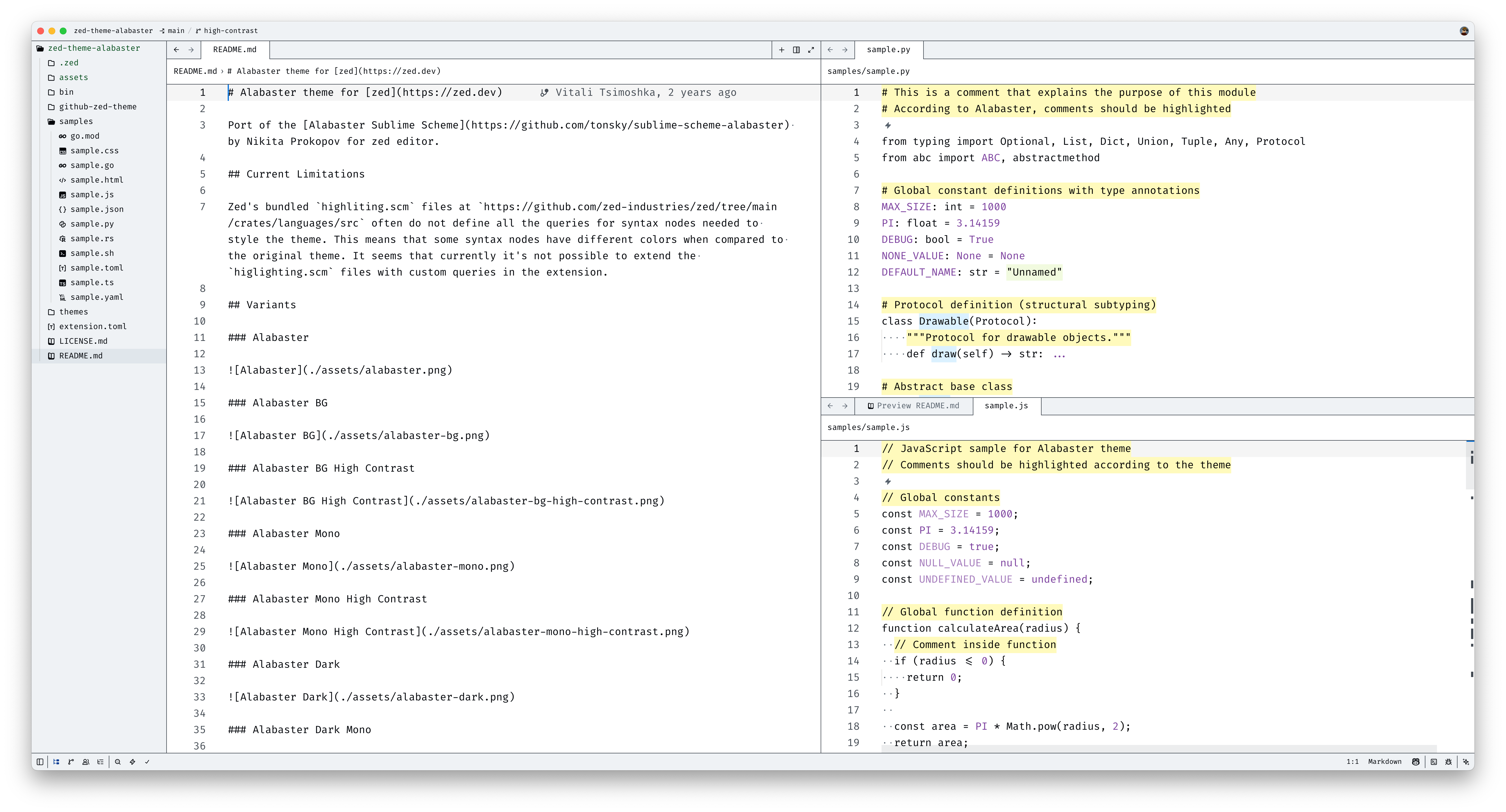Split the README.md pane
The image size is (1506, 812).
click(796, 50)
